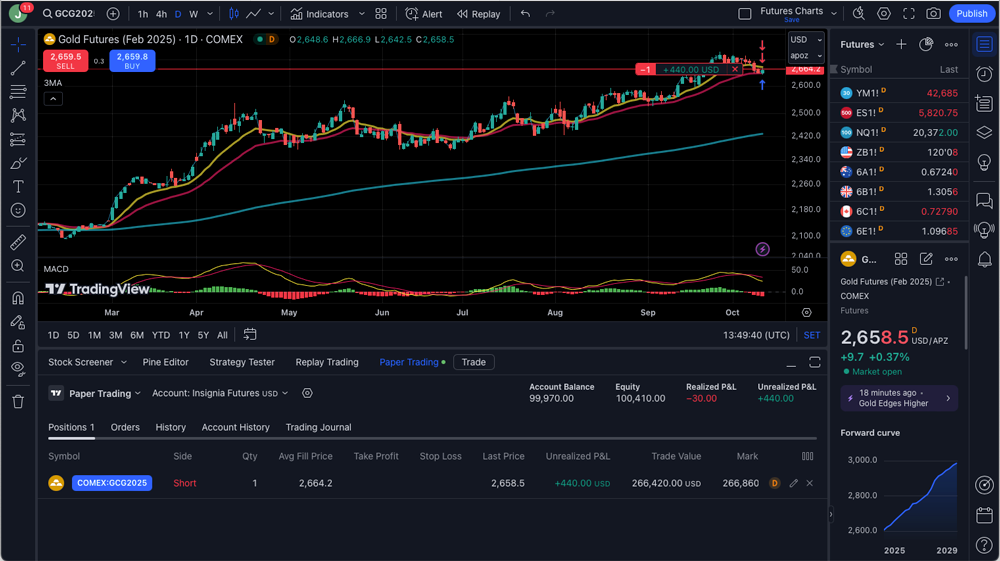Select the crosshair cursor tool
The height and width of the screenshot is (561, 1000).
tap(18, 44)
